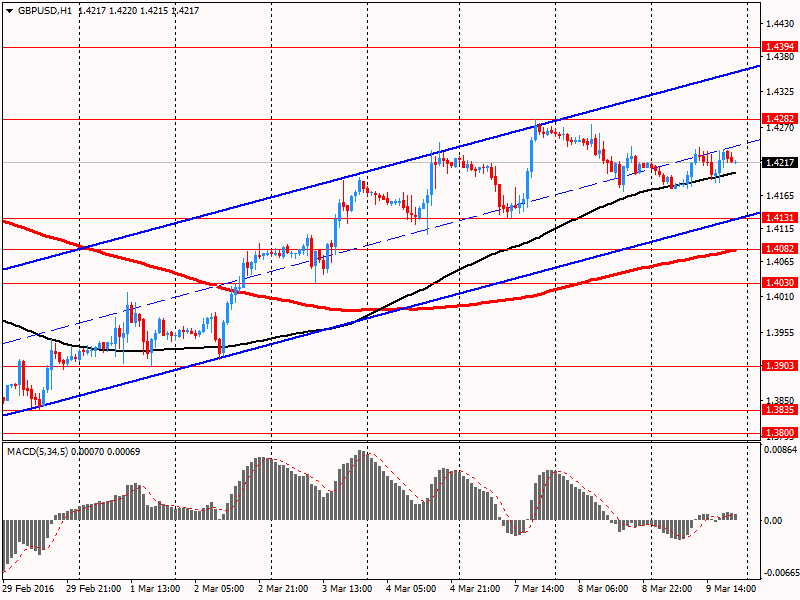Select the current price tag 1.4217

pos(780,163)
